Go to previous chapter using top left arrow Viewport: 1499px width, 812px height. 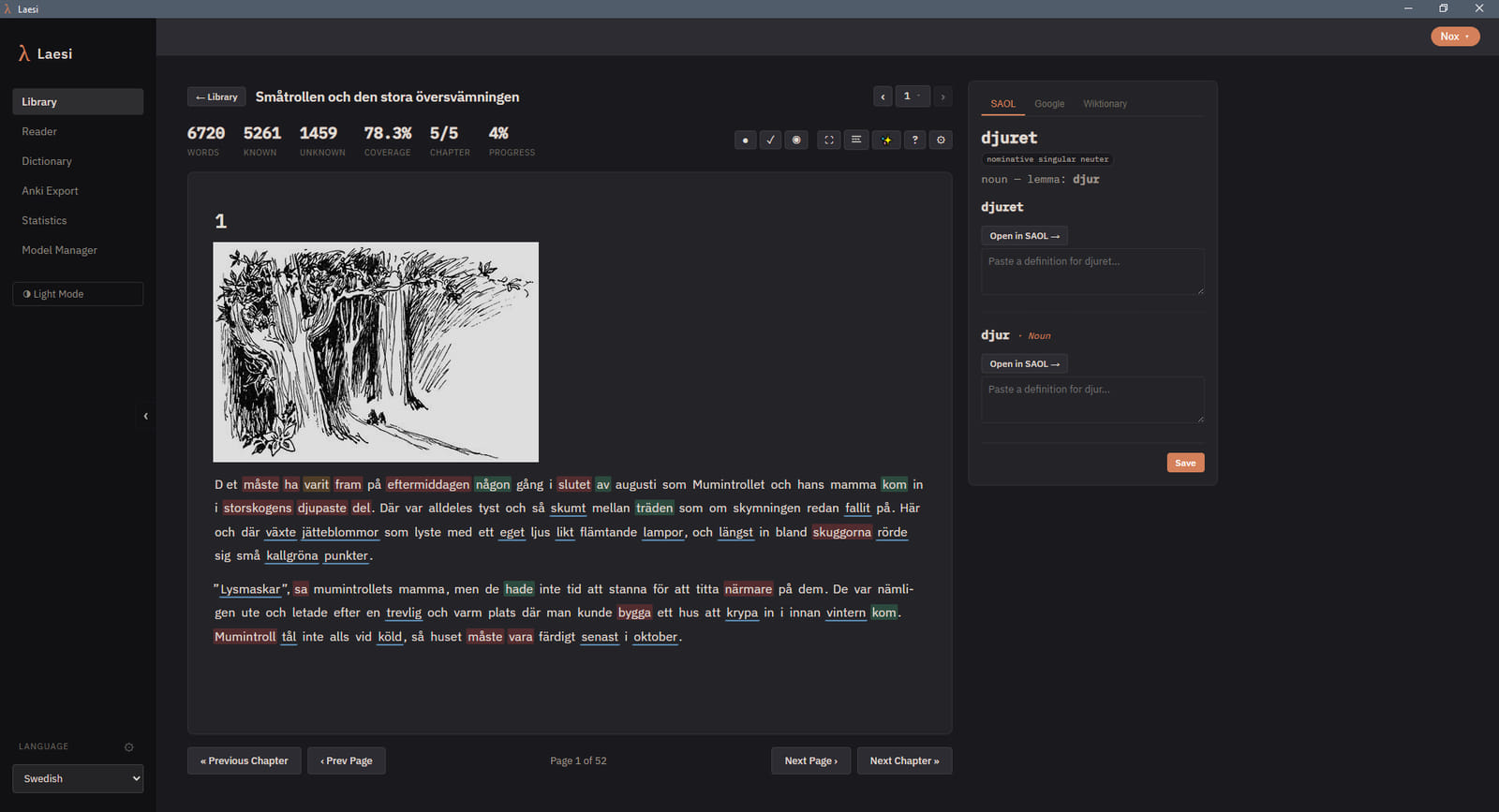point(883,96)
